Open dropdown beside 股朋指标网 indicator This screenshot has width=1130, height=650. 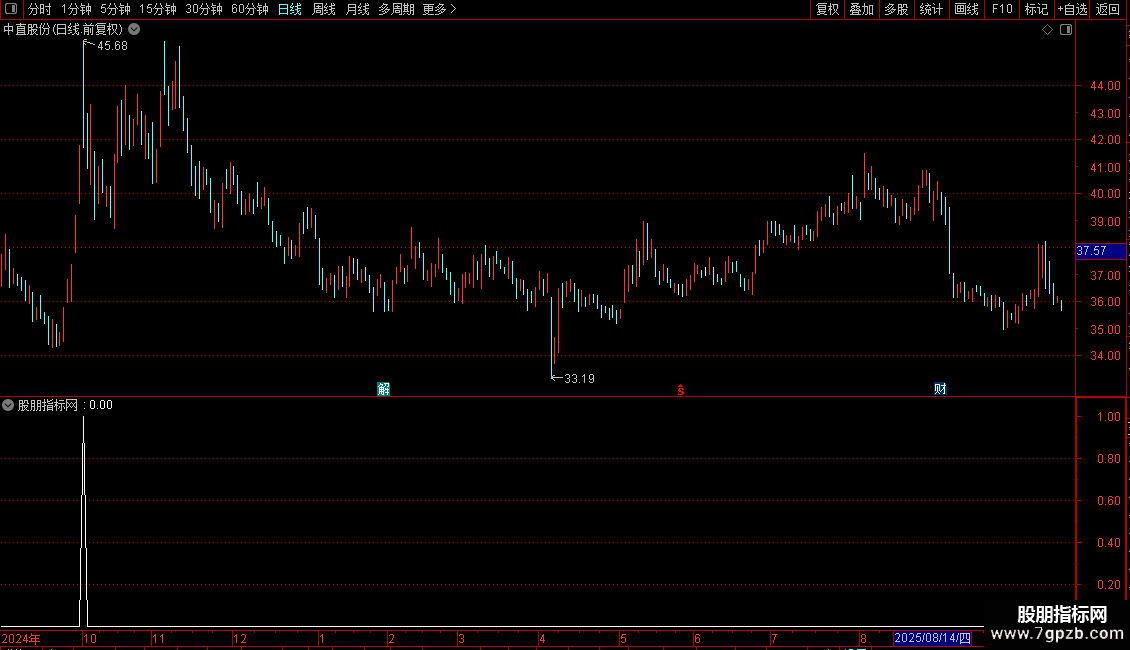(8, 405)
